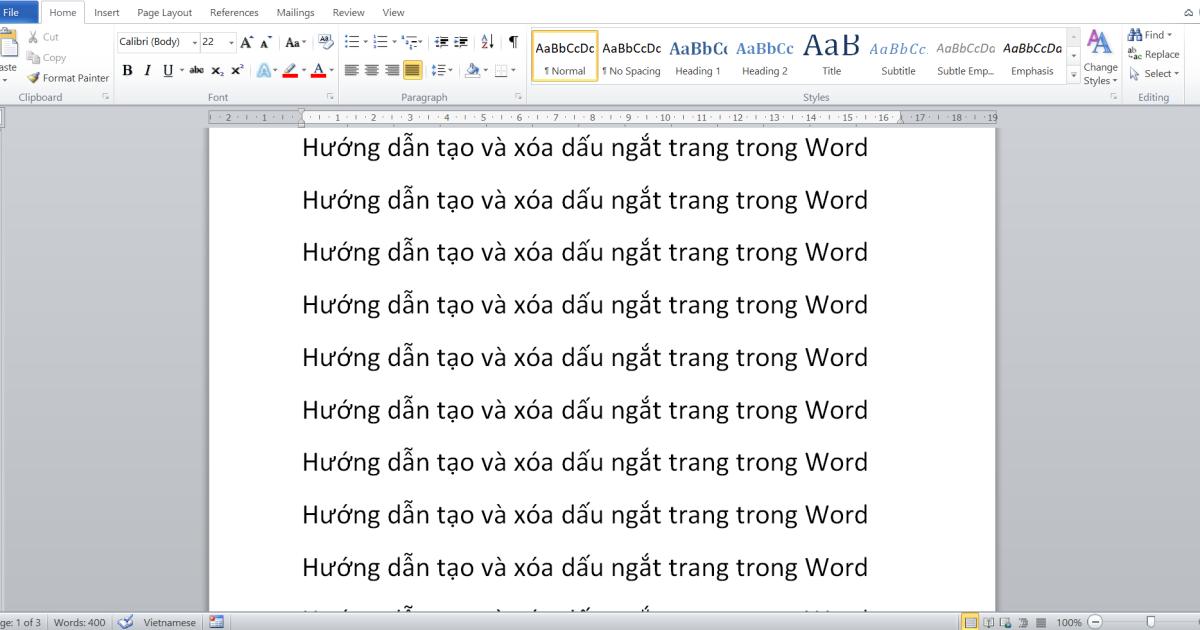This screenshot has width=1200, height=630.
Task: Open font size dropdown
Action: (232, 42)
